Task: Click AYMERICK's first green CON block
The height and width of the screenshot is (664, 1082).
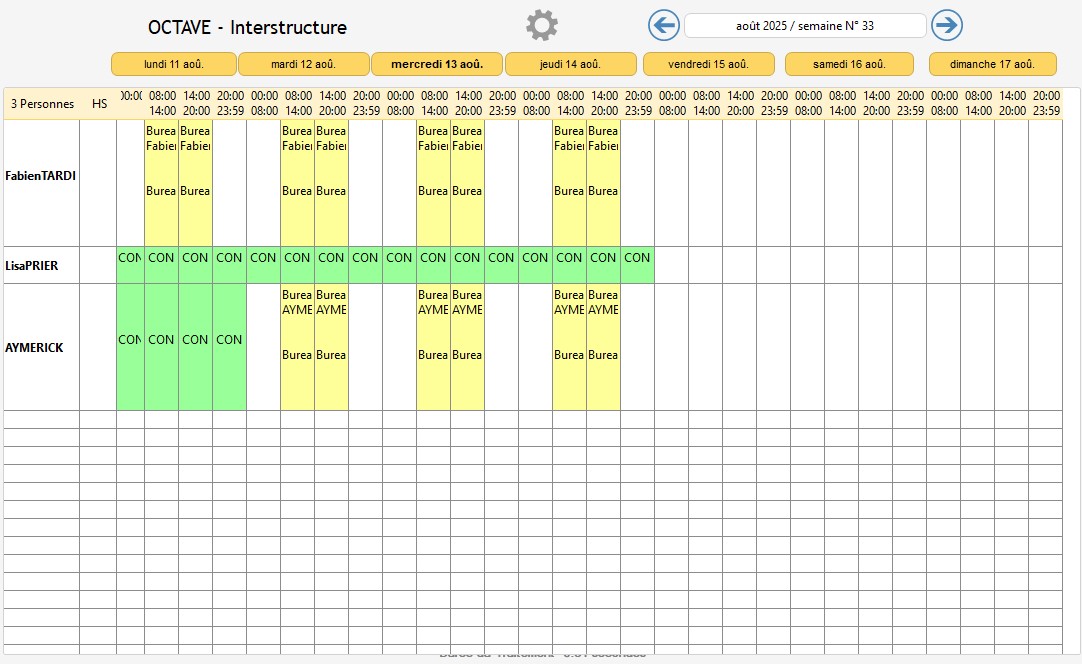Action: click(130, 347)
